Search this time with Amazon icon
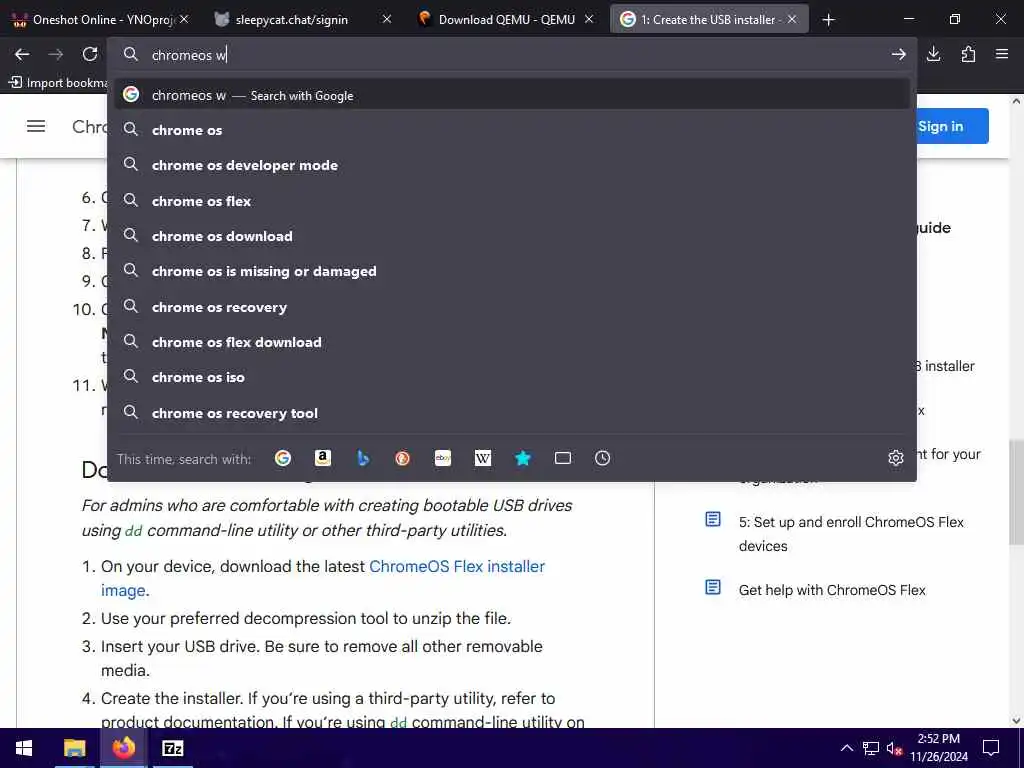 click(x=323, y=458)
